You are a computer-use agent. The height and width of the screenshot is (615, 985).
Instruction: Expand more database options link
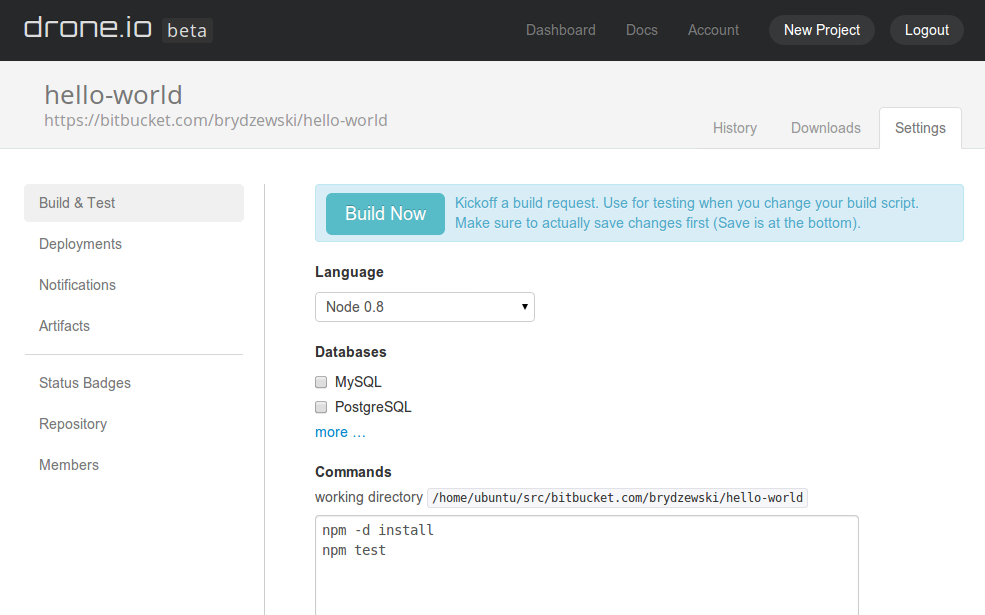340,432
